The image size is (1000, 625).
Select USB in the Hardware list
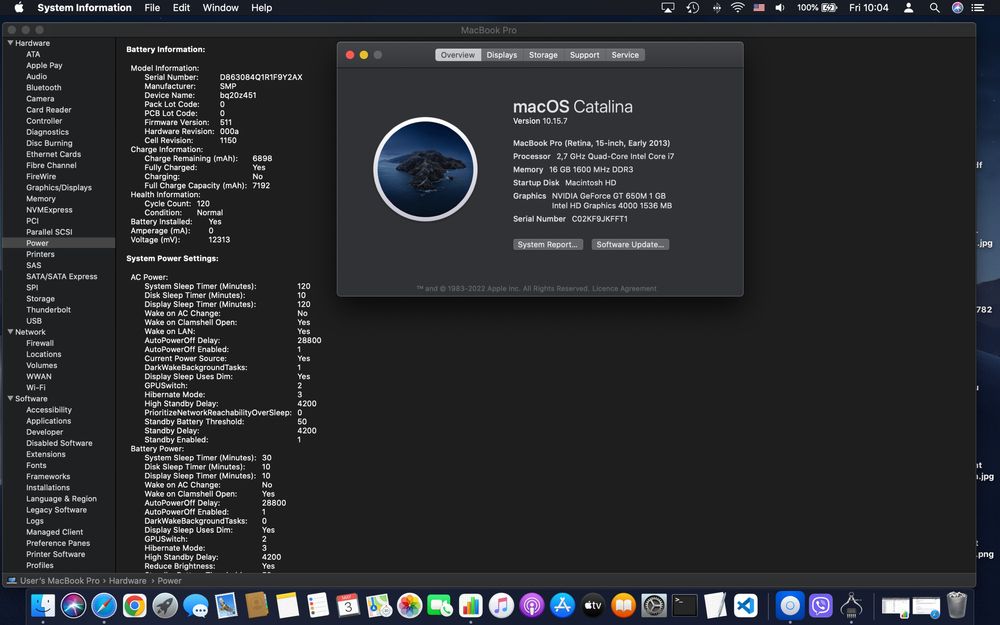tap(34, 321)
